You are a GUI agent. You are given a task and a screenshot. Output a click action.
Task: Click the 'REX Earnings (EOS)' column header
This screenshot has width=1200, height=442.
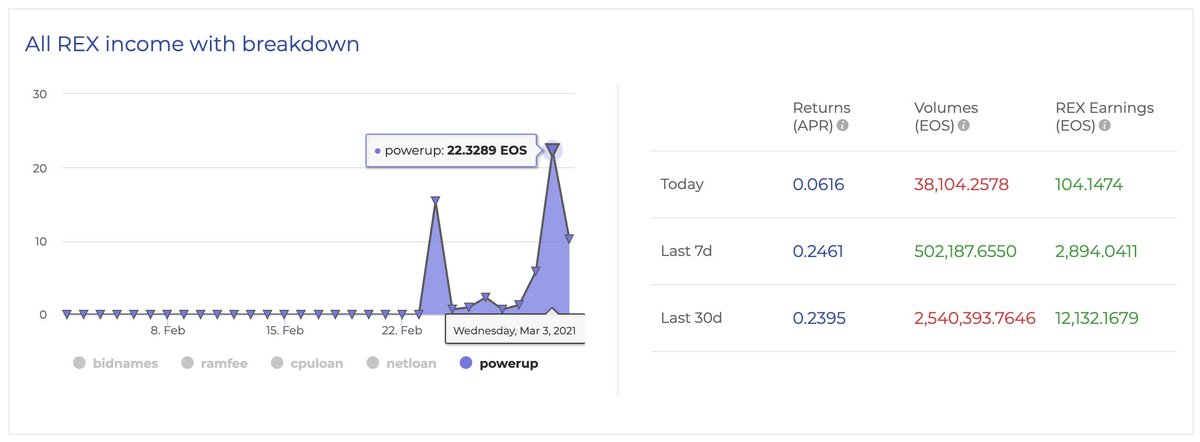(x=1104, y=117)
